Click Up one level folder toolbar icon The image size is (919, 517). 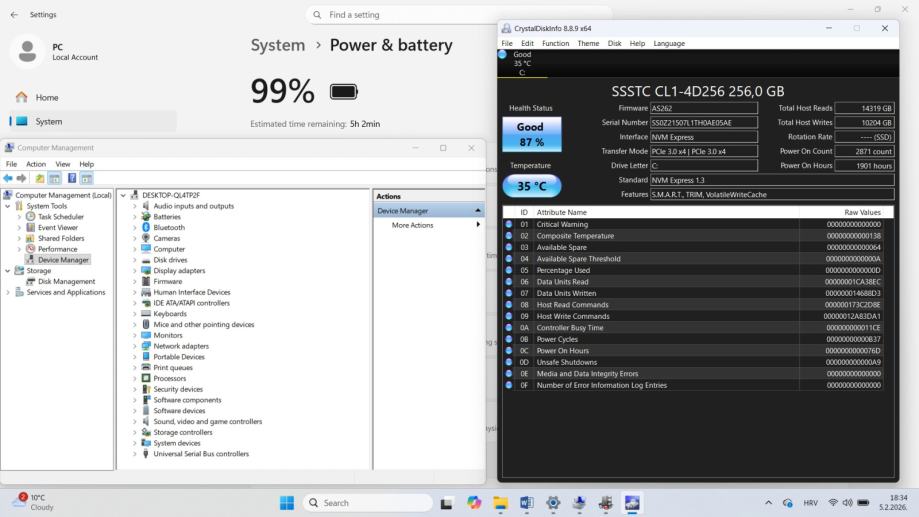pyautogui.click(x=39, y=178)
